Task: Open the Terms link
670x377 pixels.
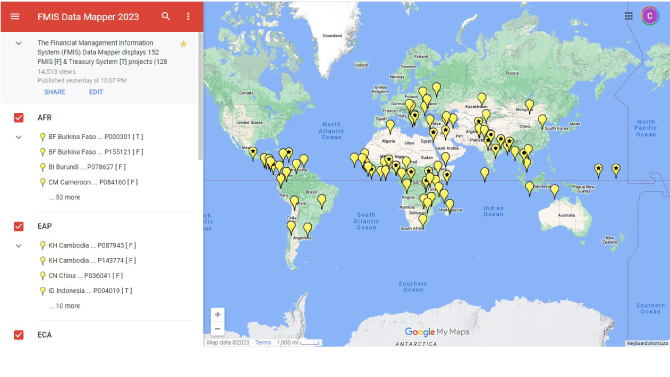Action: pyautogui.click(x=263, y=342)
